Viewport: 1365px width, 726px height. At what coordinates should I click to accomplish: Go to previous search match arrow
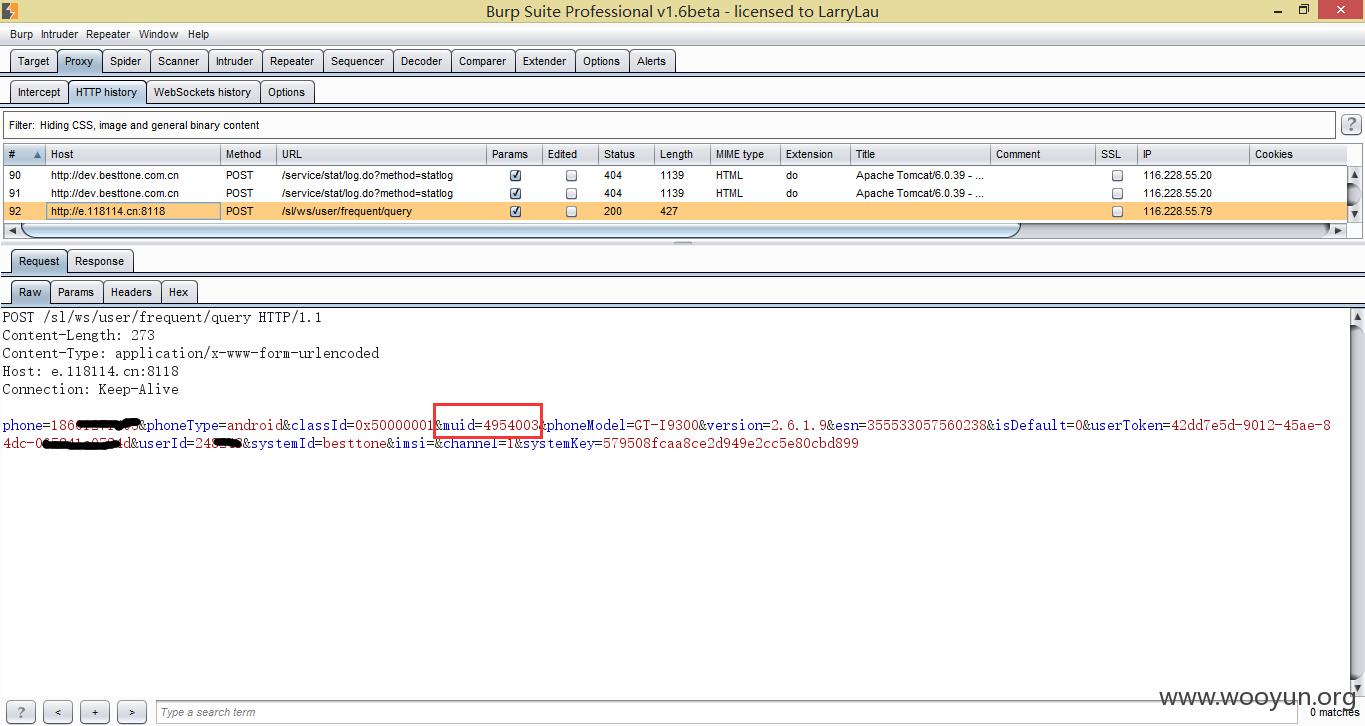(x=58, y=712)
